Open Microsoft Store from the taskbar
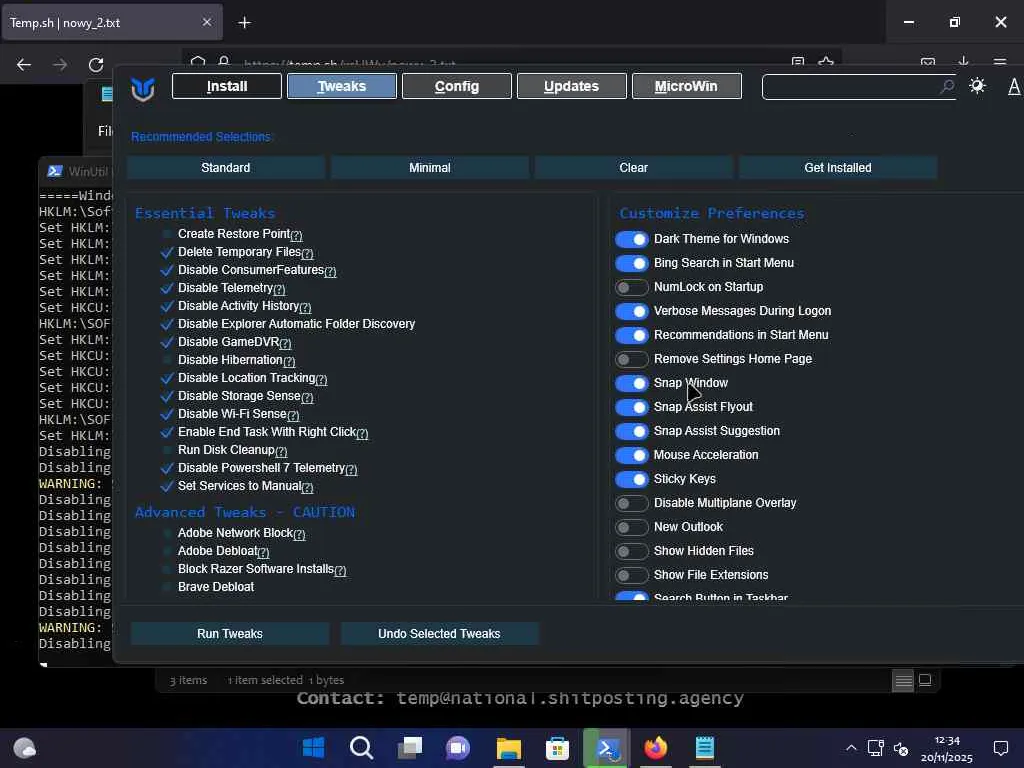This screenshot has width=1024, height=768. coord(557,748)
